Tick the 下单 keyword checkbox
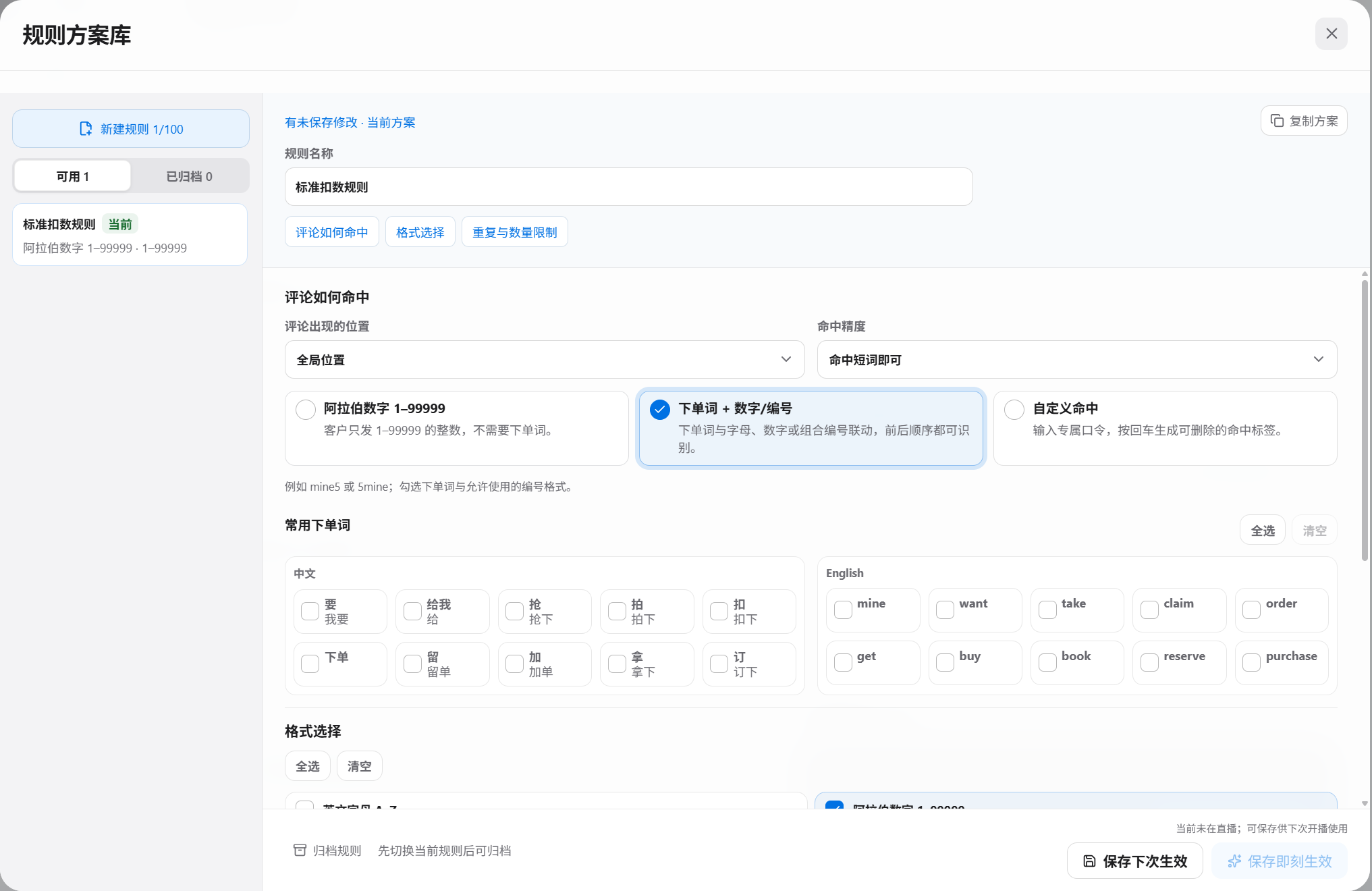The image size is (1372, 891). pos(310,664)
